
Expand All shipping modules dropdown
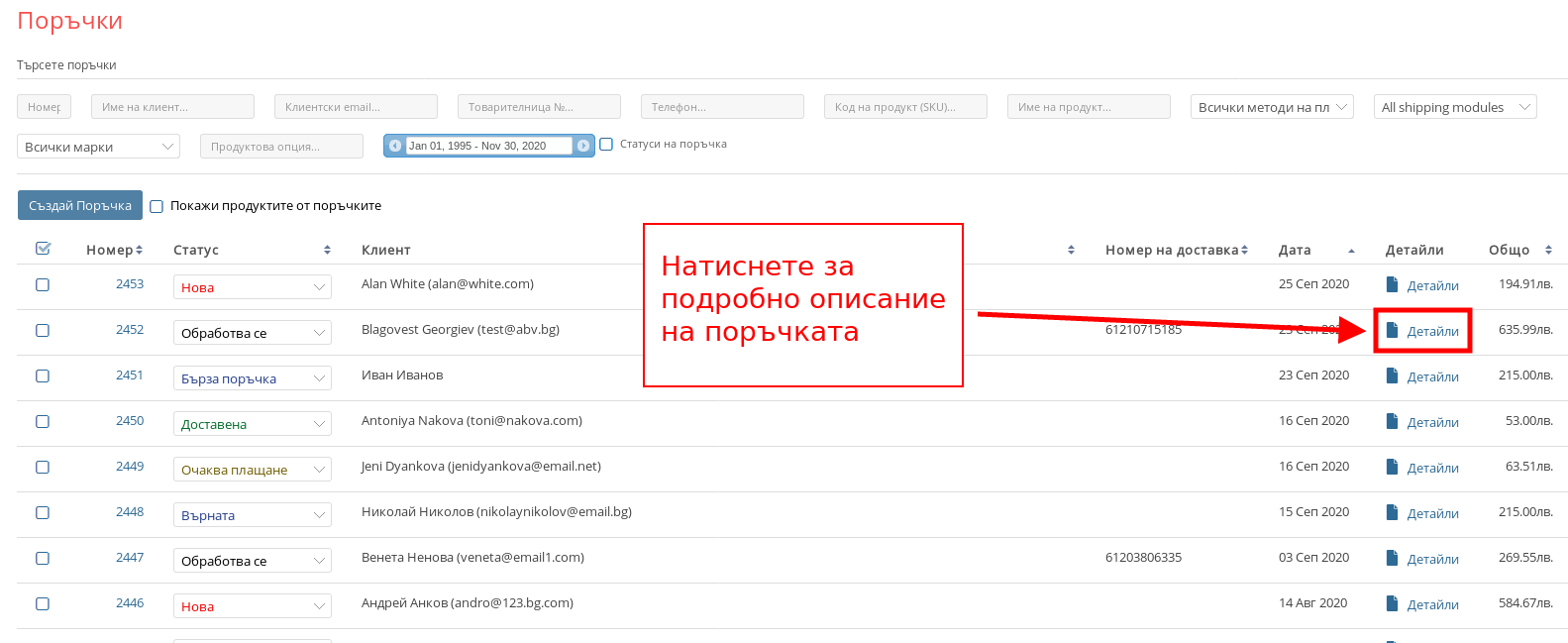point(1454,107)
